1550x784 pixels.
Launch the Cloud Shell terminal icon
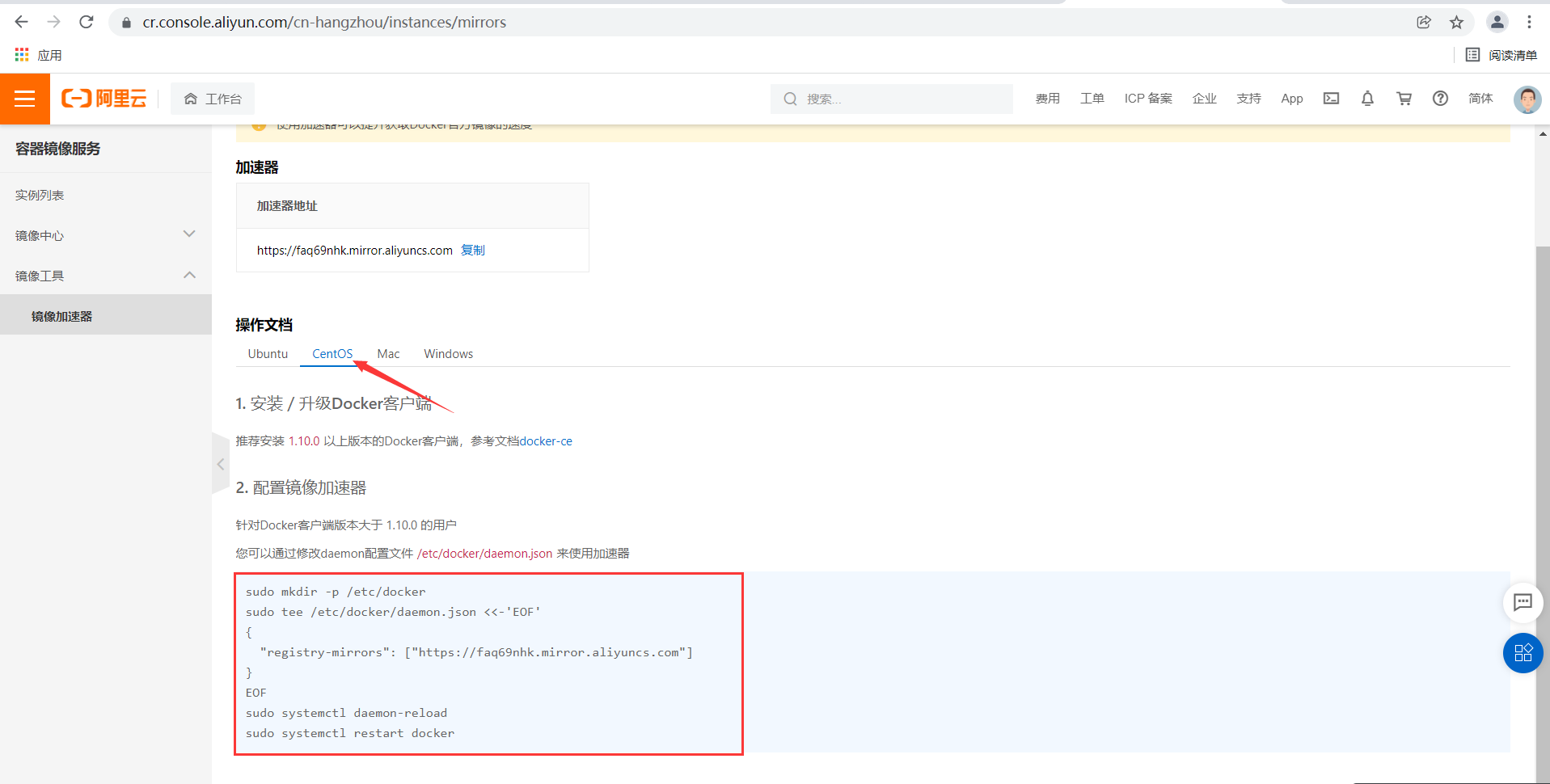tap(1331, 99)
